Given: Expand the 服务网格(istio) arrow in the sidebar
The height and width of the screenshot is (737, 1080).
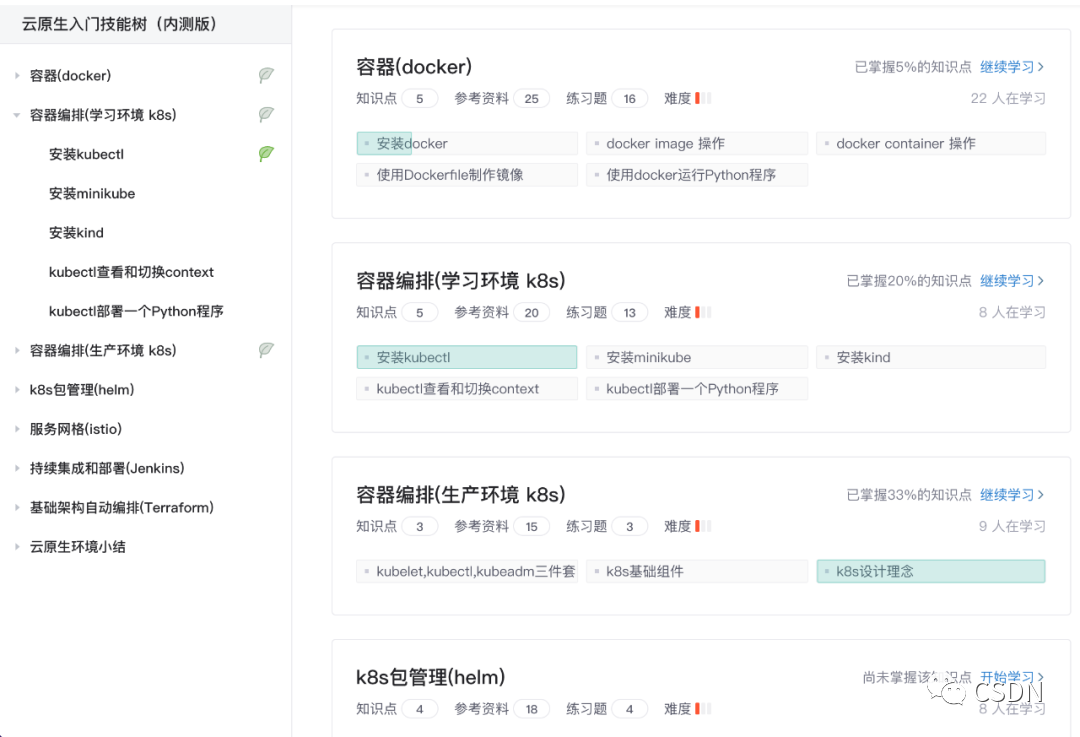Looking at the screenshot, I should pos(17,429).
